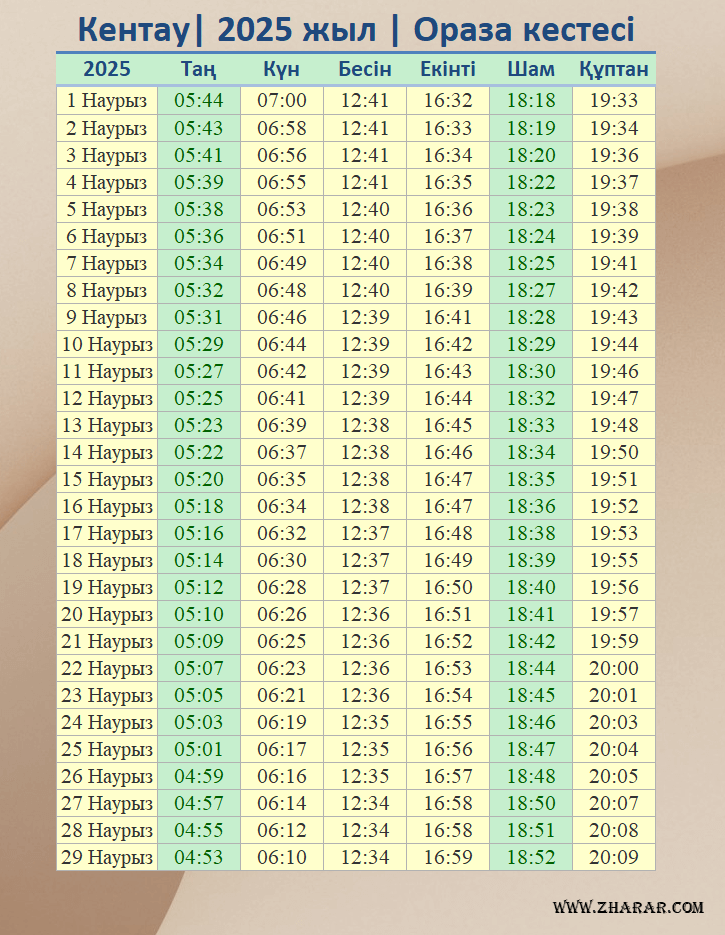Image resolution: width=725 pixels, height=935 pixels.
Task: Select the 1 Наурыз date cell
Action: pyautogui.click(x=106, y=101)
